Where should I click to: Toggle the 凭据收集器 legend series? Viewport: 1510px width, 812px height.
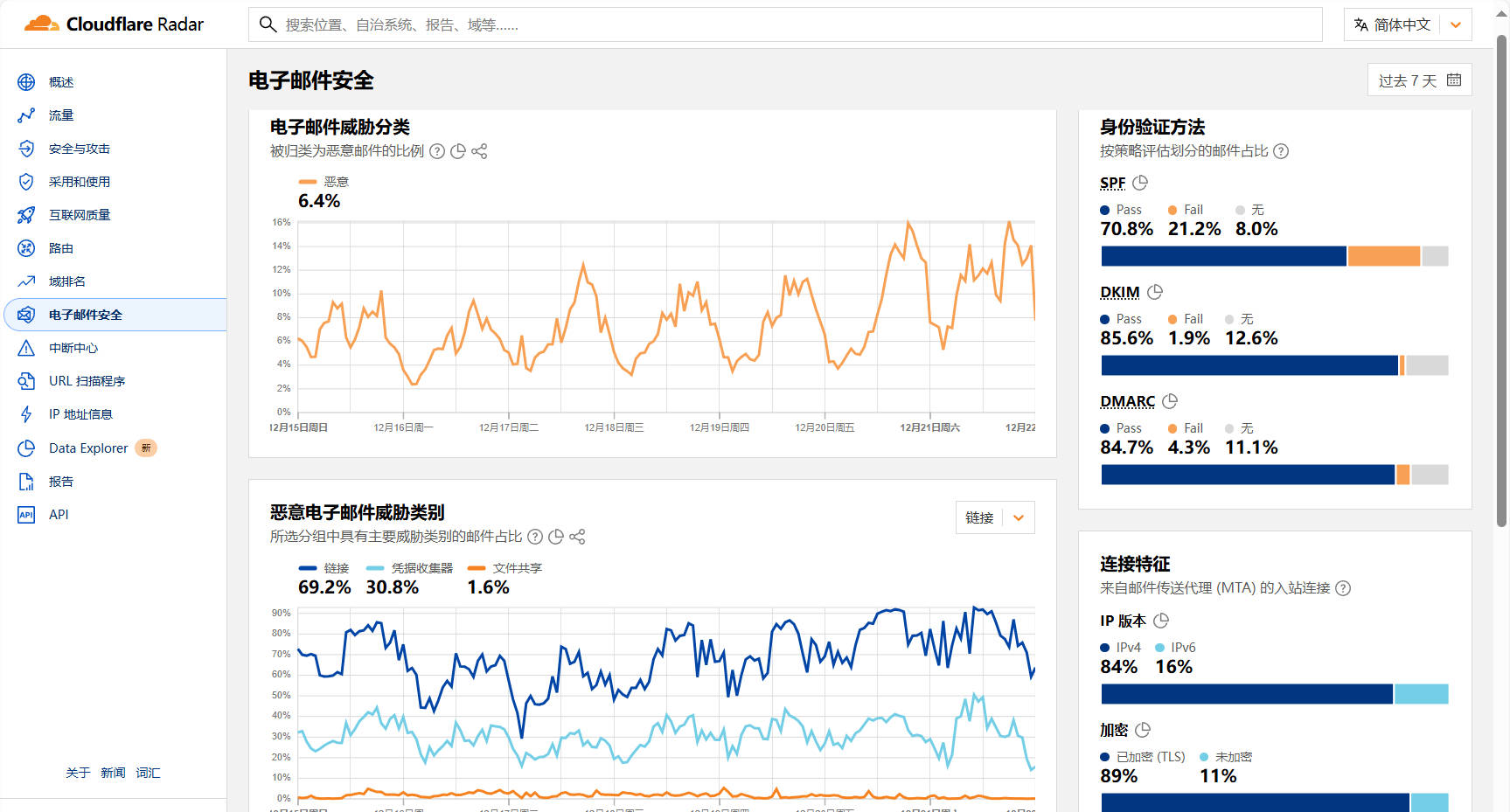[x=410, y=568]
